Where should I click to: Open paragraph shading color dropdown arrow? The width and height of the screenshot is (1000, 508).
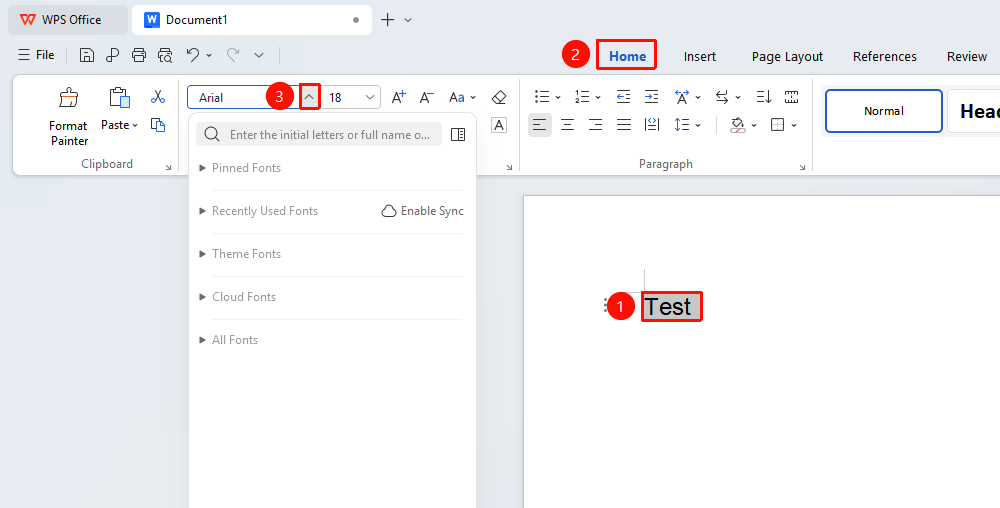click(754, 126)
